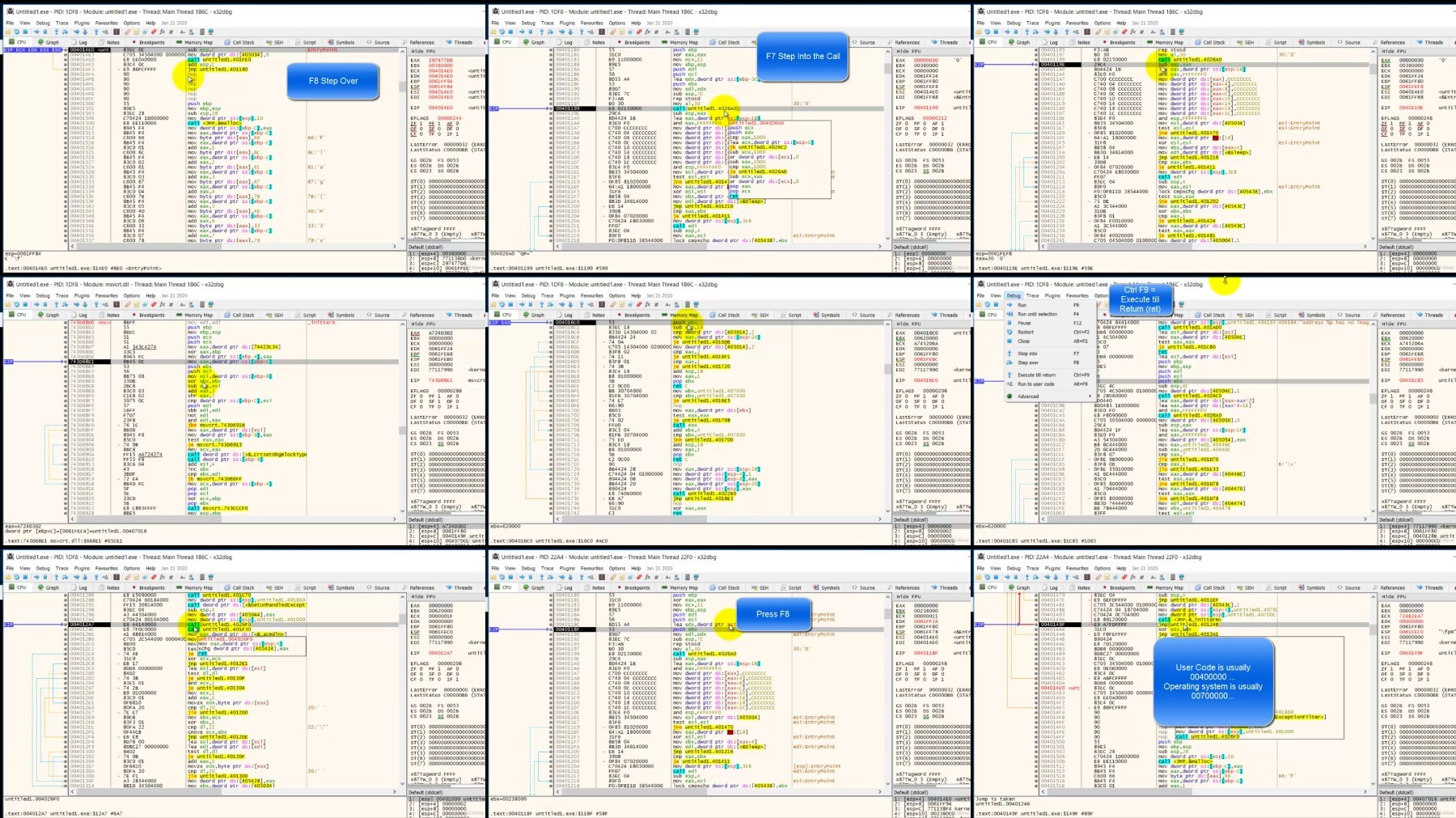Click fx Functions icon in Press F8 window toolbar
This screenshot has width=1456, height=818.
pos(647,577)
